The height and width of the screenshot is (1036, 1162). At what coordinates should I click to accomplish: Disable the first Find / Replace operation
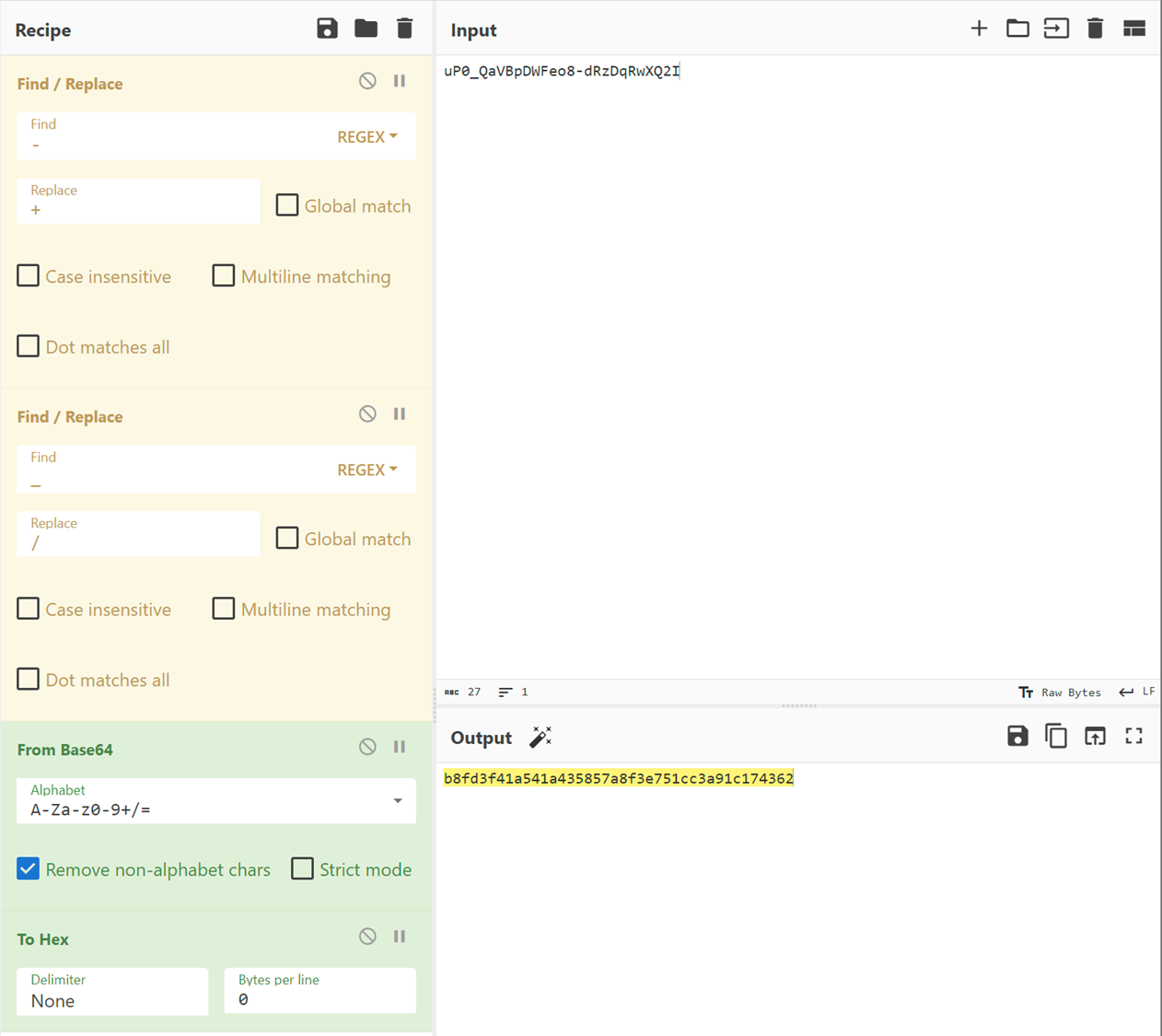click(367, 81)
